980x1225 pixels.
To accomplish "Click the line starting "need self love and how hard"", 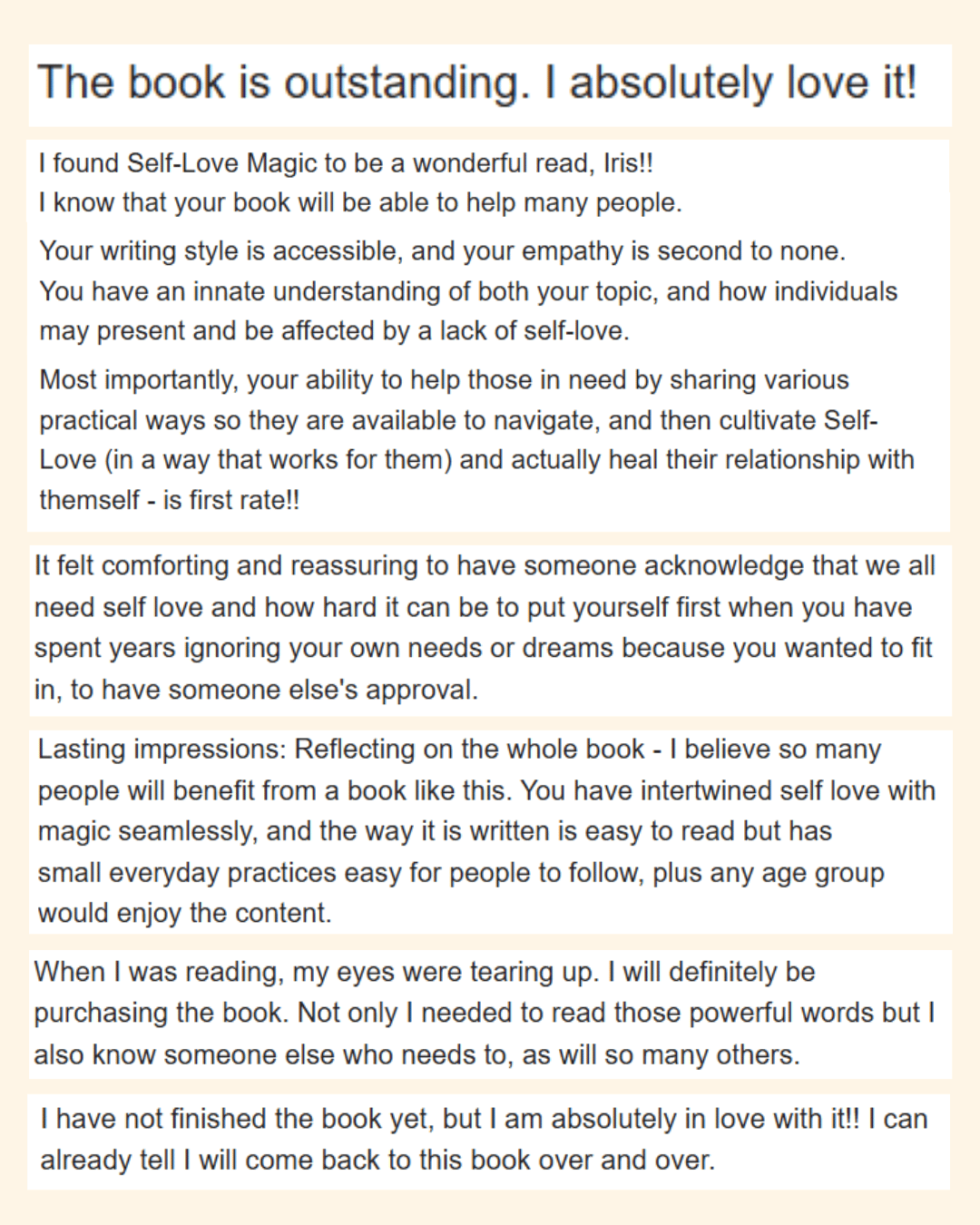I will tap(473, 607).
